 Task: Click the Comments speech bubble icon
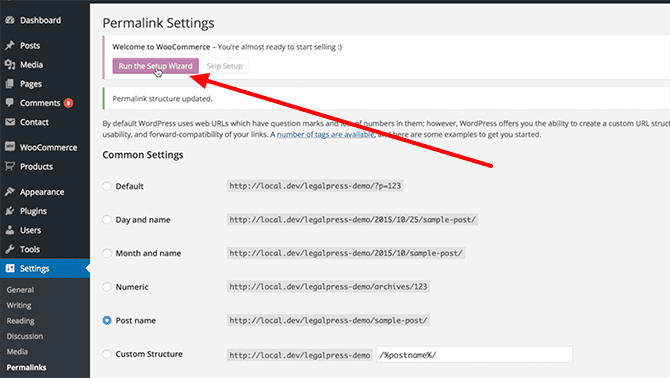(10, 103)
